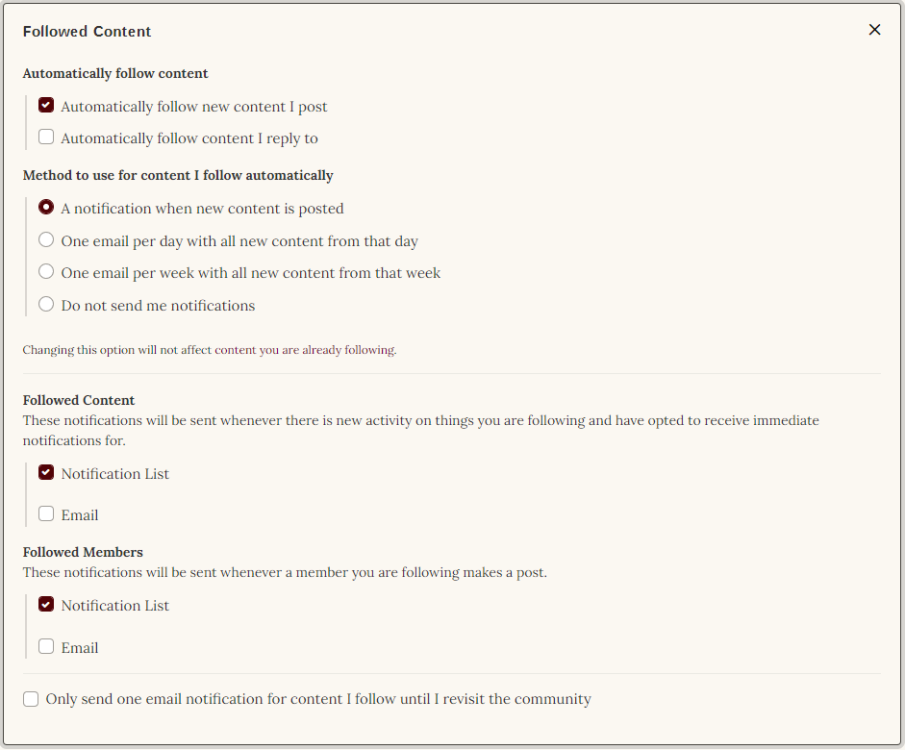Click 'A notification when new content is posted' text
The image size is (905, 750).
[x=202, y=209]
